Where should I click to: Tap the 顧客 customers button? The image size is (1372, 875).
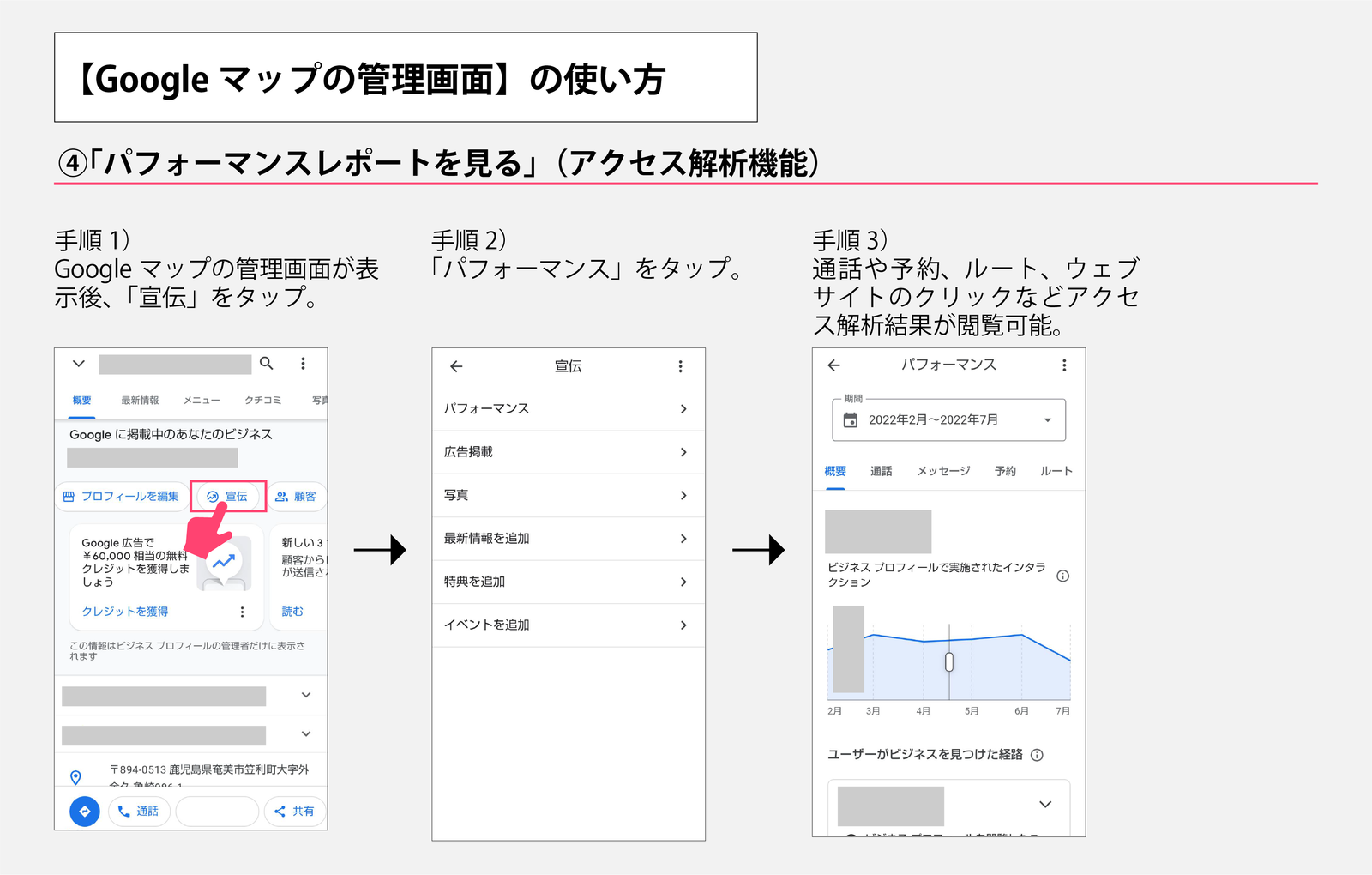click(297, 497)
